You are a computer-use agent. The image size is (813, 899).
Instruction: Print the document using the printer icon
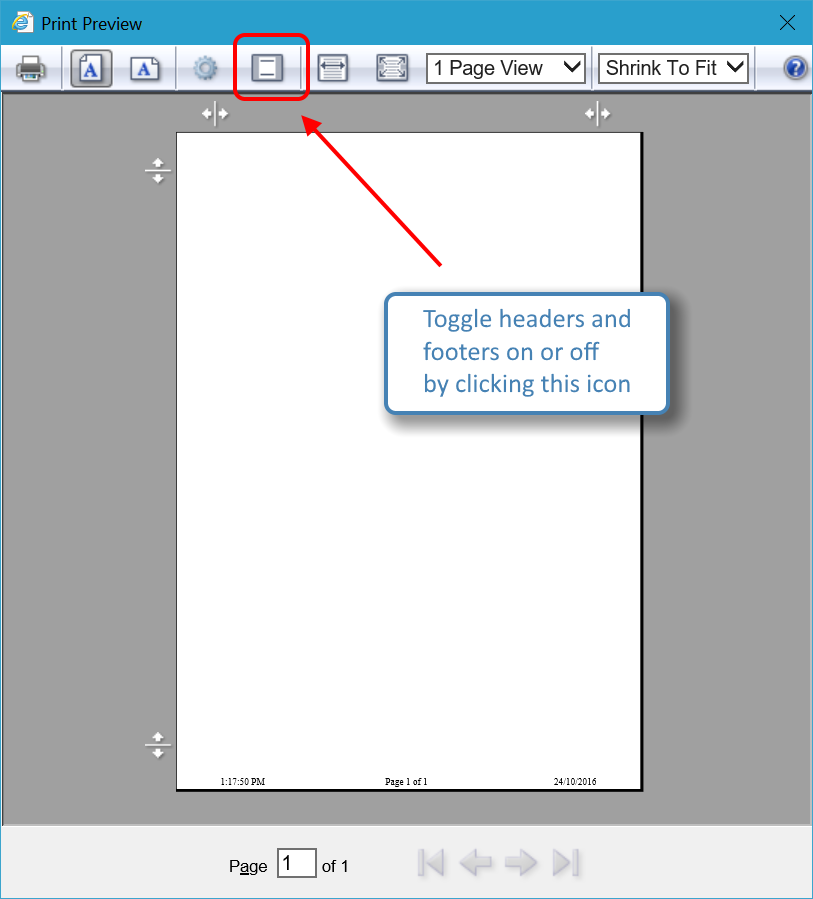coord(28,67)
